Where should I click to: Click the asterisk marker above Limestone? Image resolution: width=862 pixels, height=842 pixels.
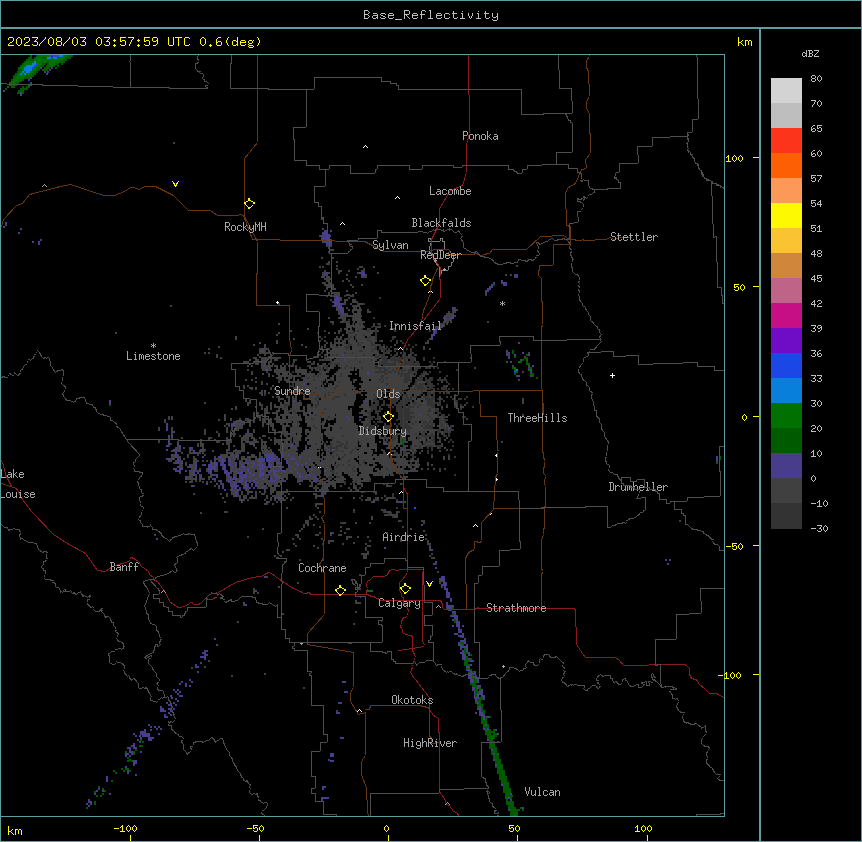coord(153,346)
